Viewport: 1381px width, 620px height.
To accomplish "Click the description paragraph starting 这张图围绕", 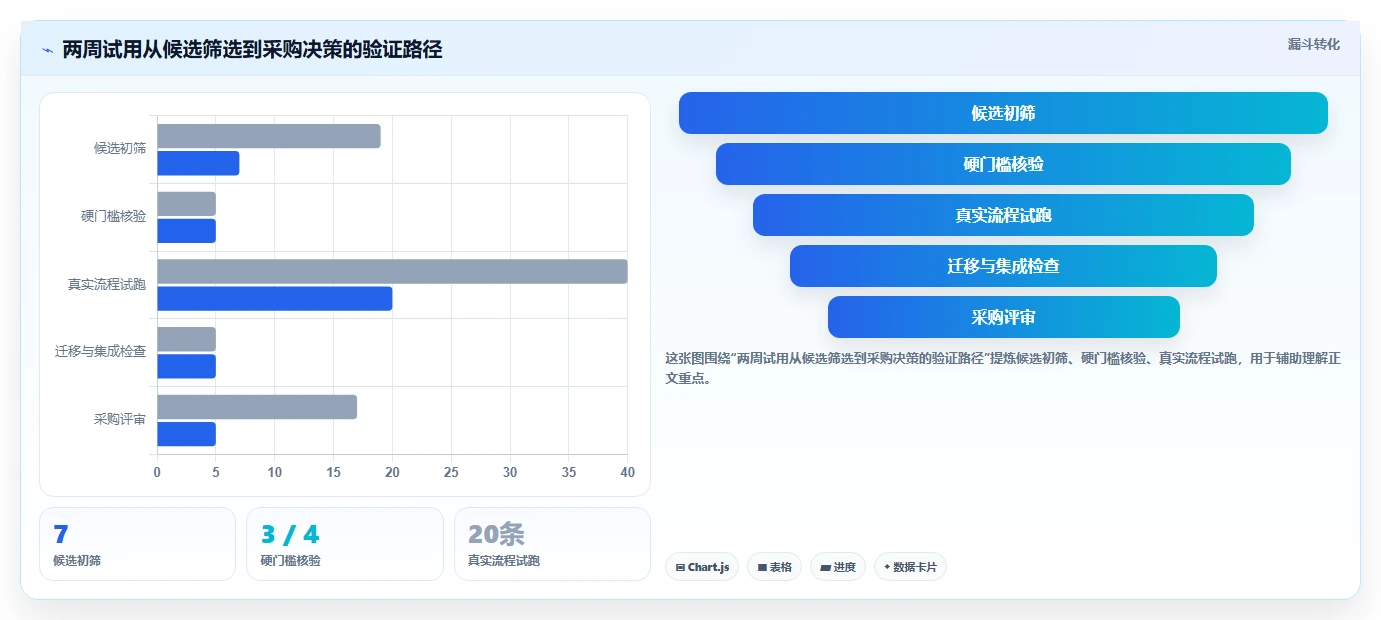I will pos(1003,368).
